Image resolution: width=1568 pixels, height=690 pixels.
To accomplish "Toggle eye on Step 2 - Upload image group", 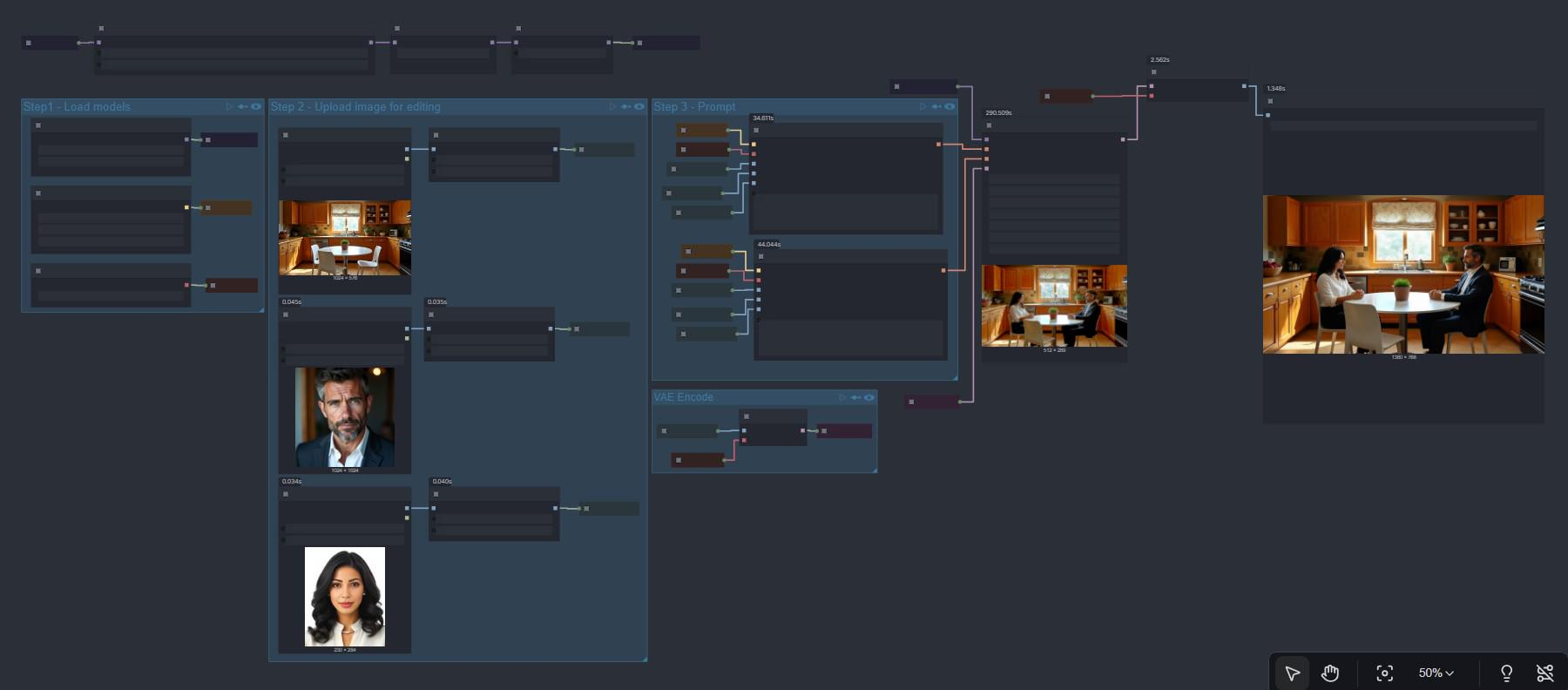I will tap(639, 106).
